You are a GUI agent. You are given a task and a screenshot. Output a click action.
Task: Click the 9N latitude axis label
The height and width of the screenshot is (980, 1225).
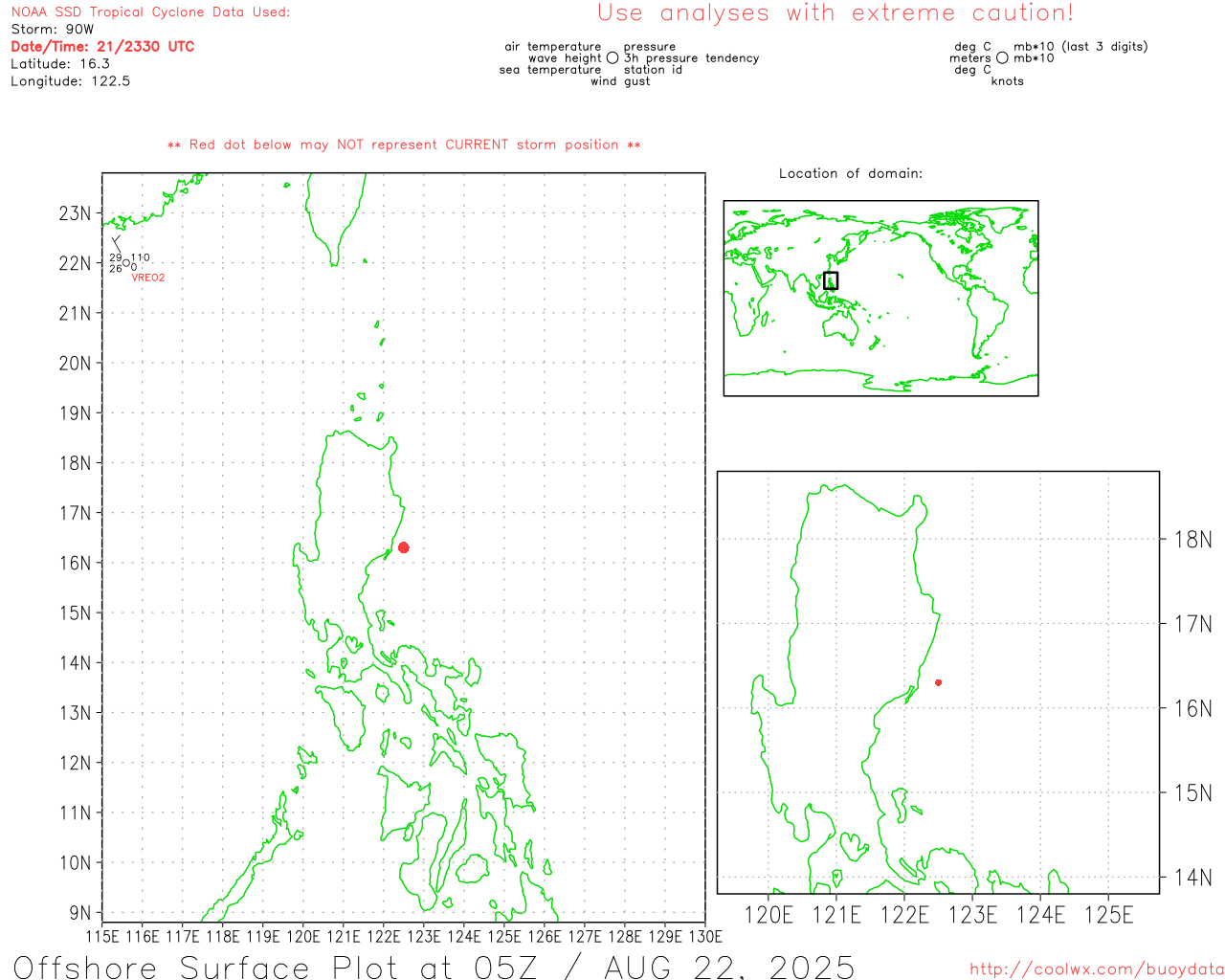(x=80, y=913)
